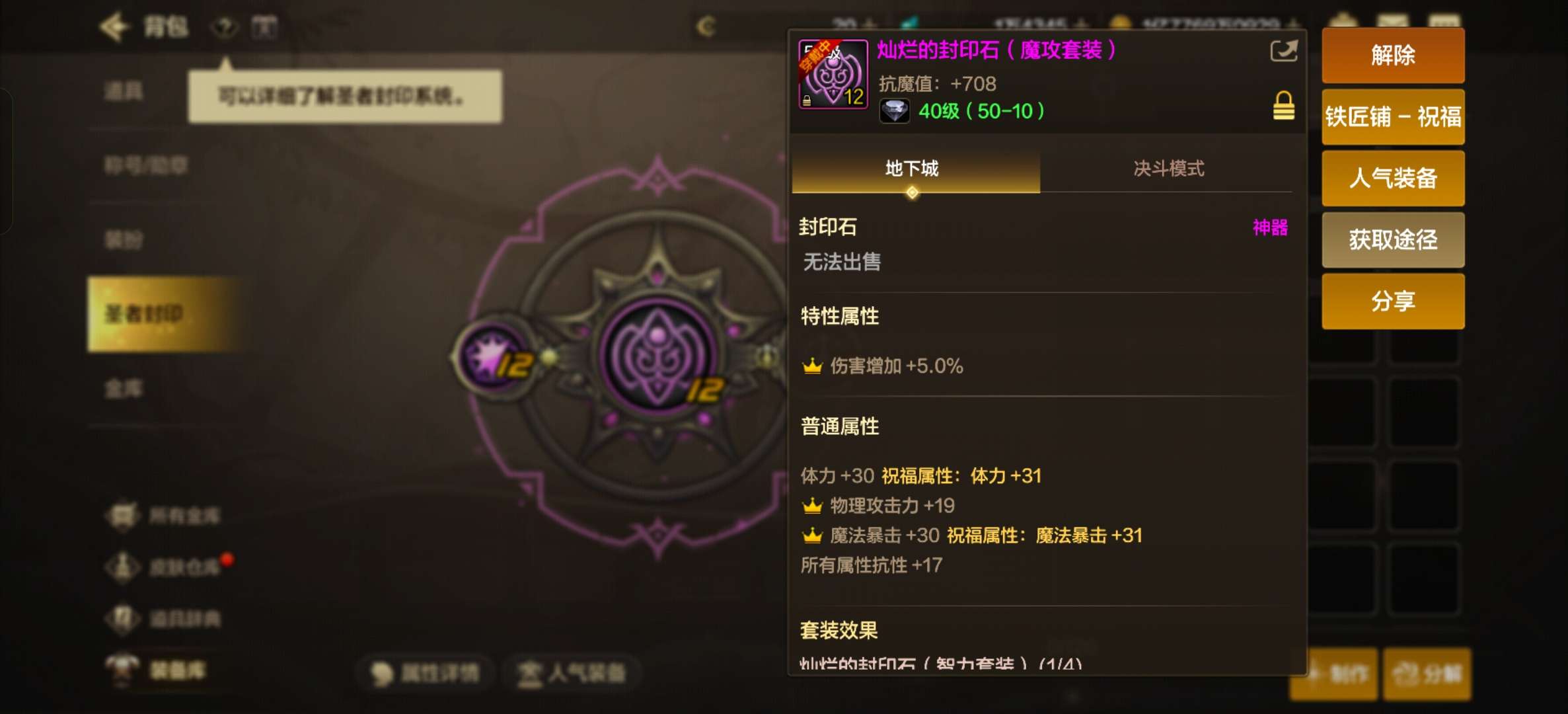Image resolution: width=1568 pixels, height=714 pixels.
Task: Open the help question mark icon
Action: coord(225,28)
